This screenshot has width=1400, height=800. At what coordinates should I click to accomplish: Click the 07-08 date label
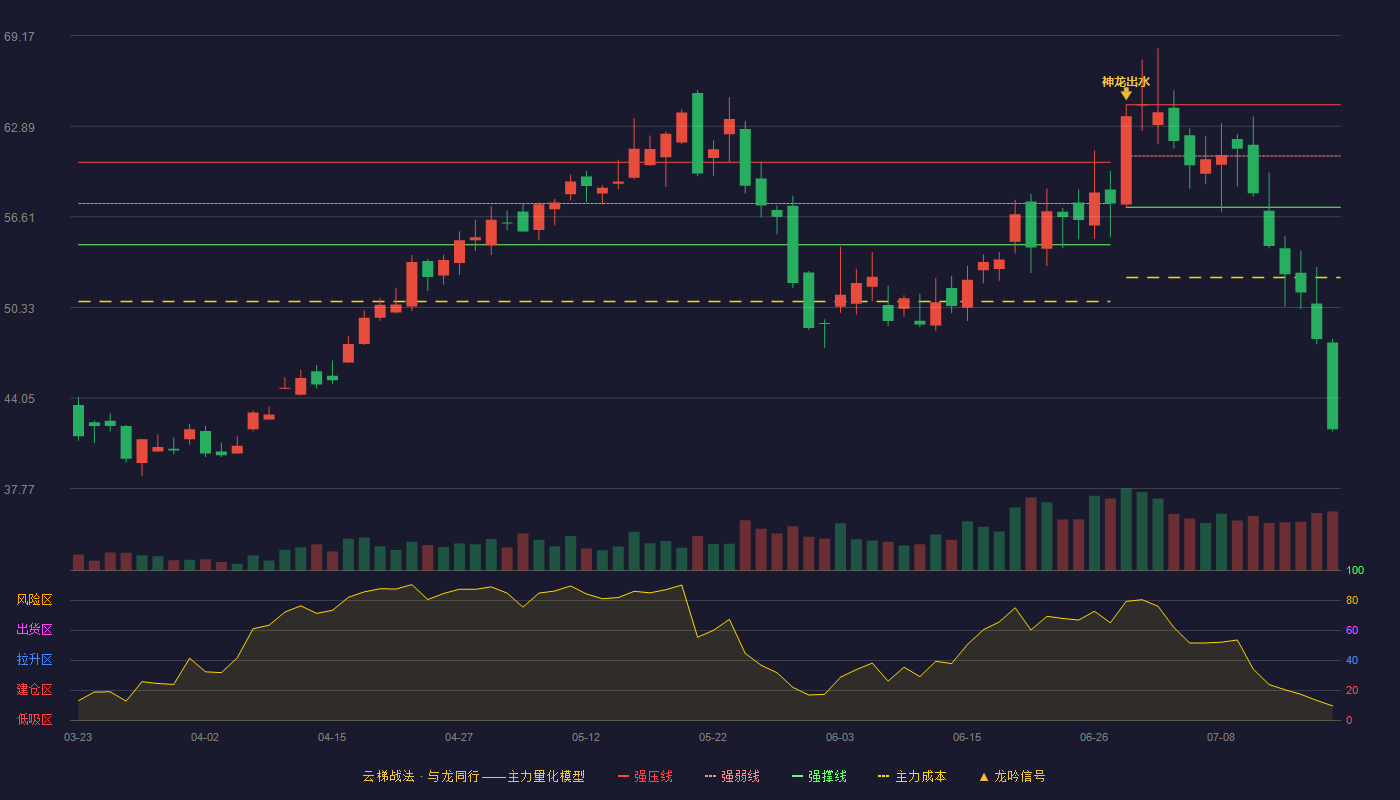pyautogui.click(x=1221, y=737)
